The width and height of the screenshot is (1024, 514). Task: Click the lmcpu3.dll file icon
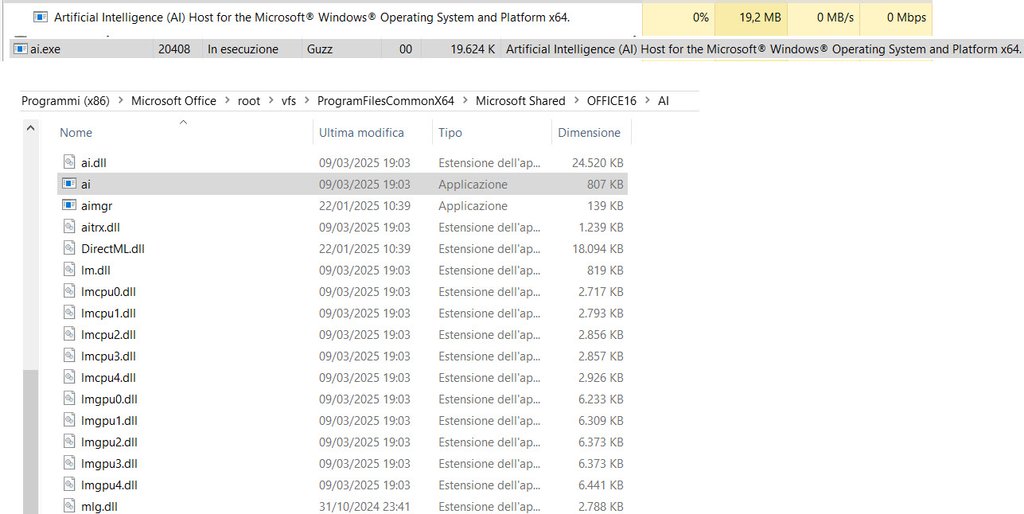69,357
